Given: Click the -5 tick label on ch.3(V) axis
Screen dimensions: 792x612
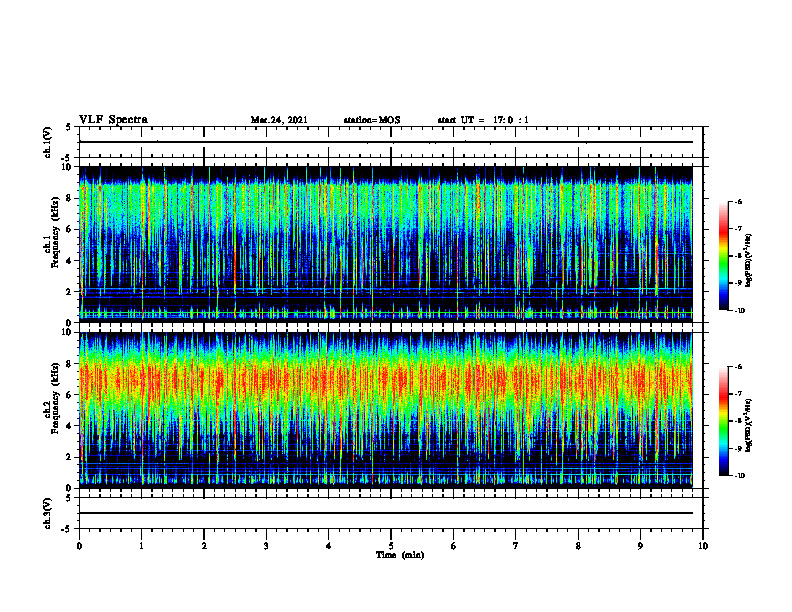Looking at the screenshot, I should click(67, 529).
